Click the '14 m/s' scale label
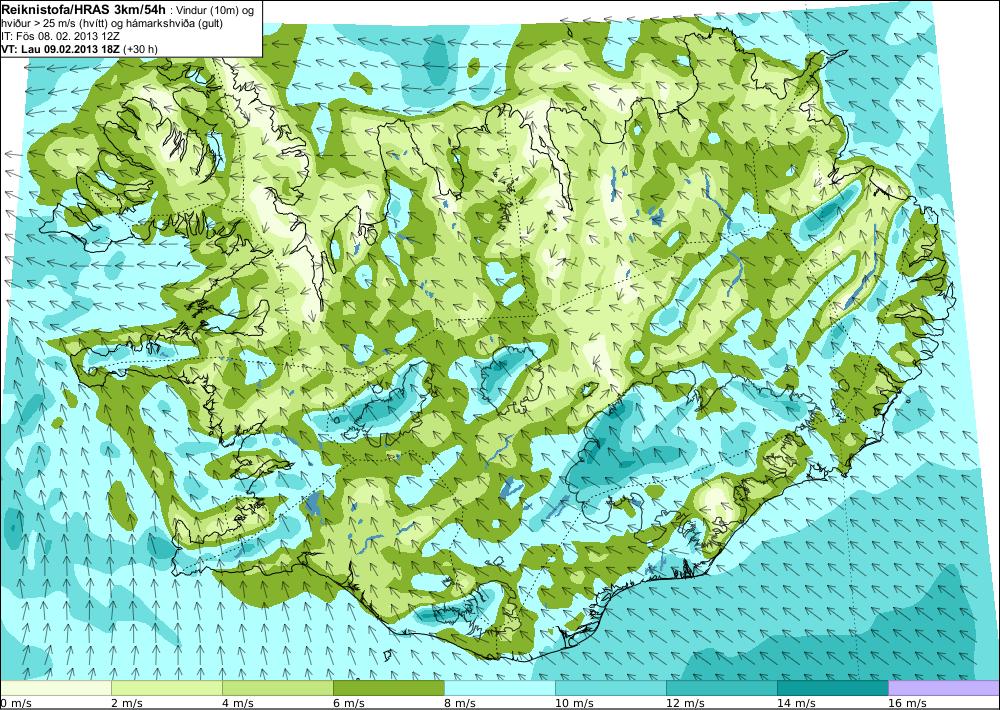 point(797,703)
